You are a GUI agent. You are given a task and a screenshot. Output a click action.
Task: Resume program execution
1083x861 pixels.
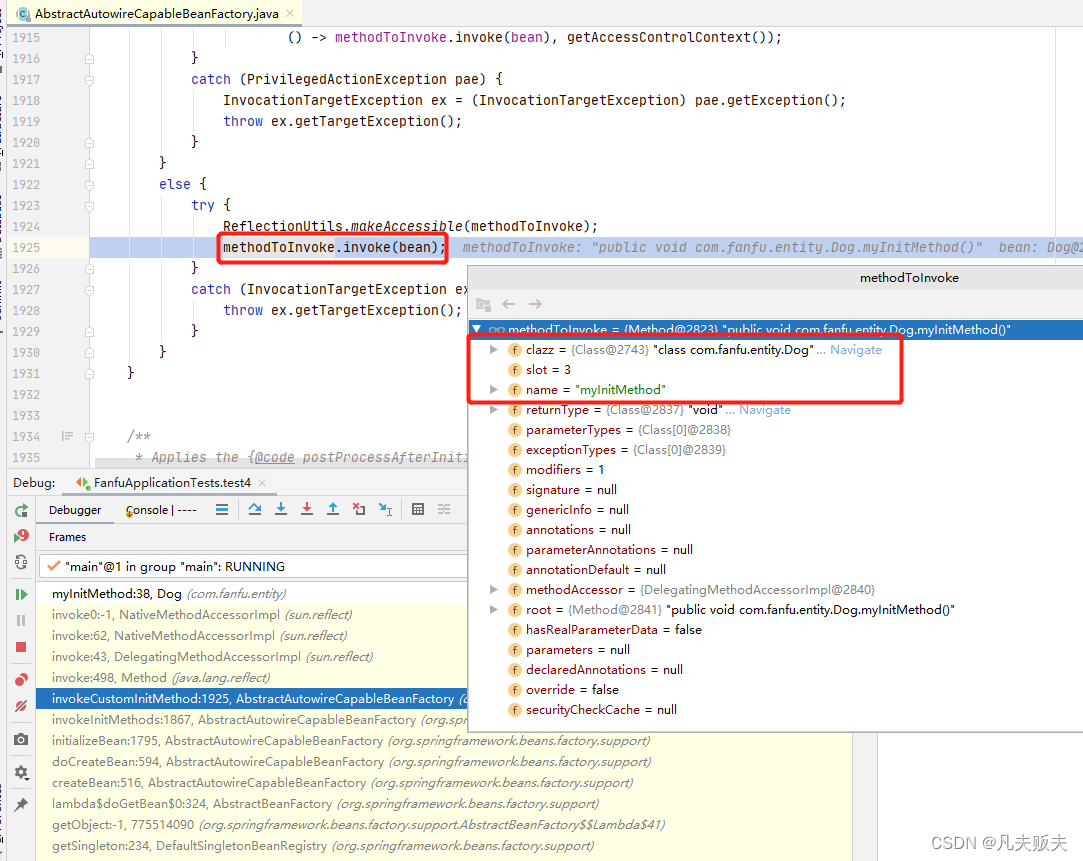[21, 594]
